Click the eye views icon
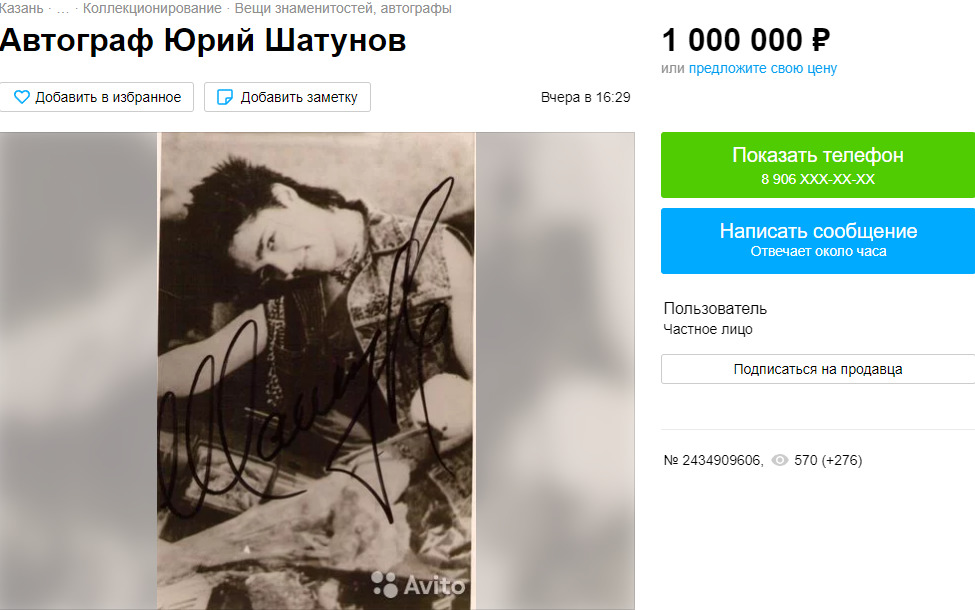Screen dimensions: 975x610 click(x=780, y=460)
